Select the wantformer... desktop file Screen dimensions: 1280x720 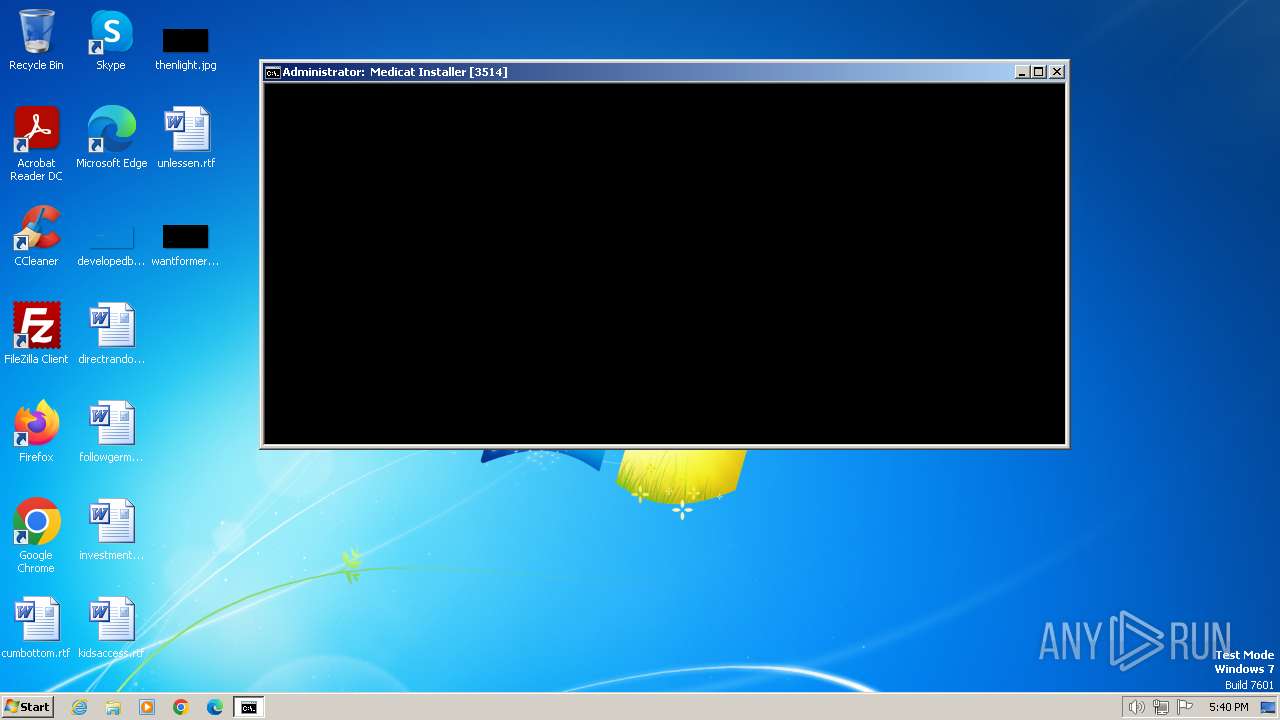(186, 244)
